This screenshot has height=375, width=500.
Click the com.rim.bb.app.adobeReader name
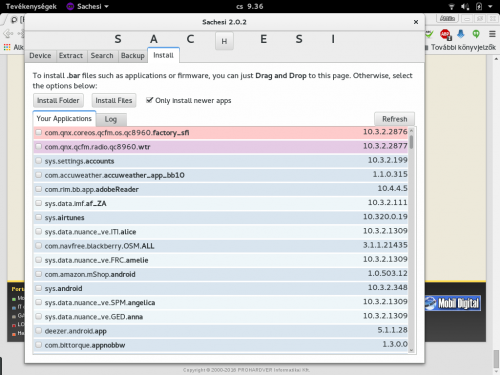pyautogui.click(x=92, y=189)
